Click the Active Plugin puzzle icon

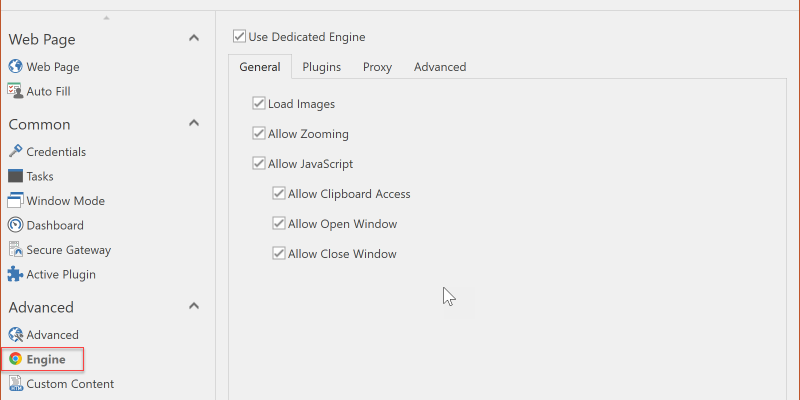(x=15, y=274)
